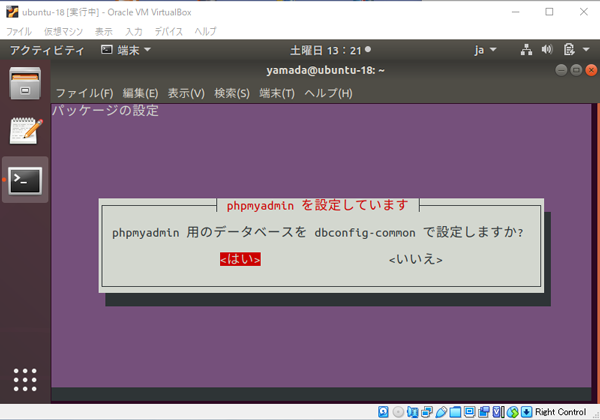Select the Terminal icon in the dock

point(25,181)
